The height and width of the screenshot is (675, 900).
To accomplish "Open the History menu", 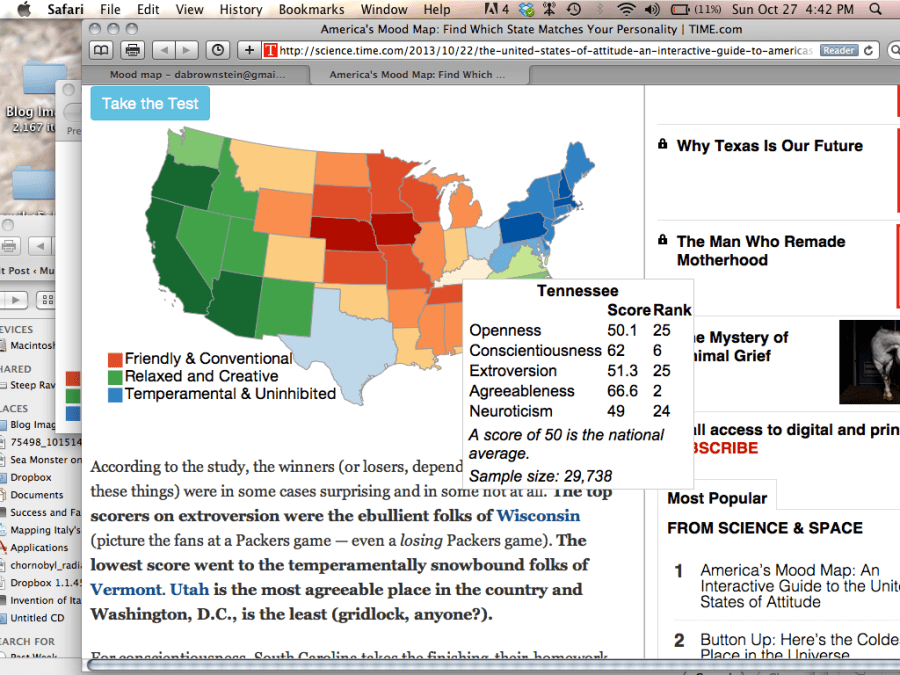I will click(x=240, y=10).
